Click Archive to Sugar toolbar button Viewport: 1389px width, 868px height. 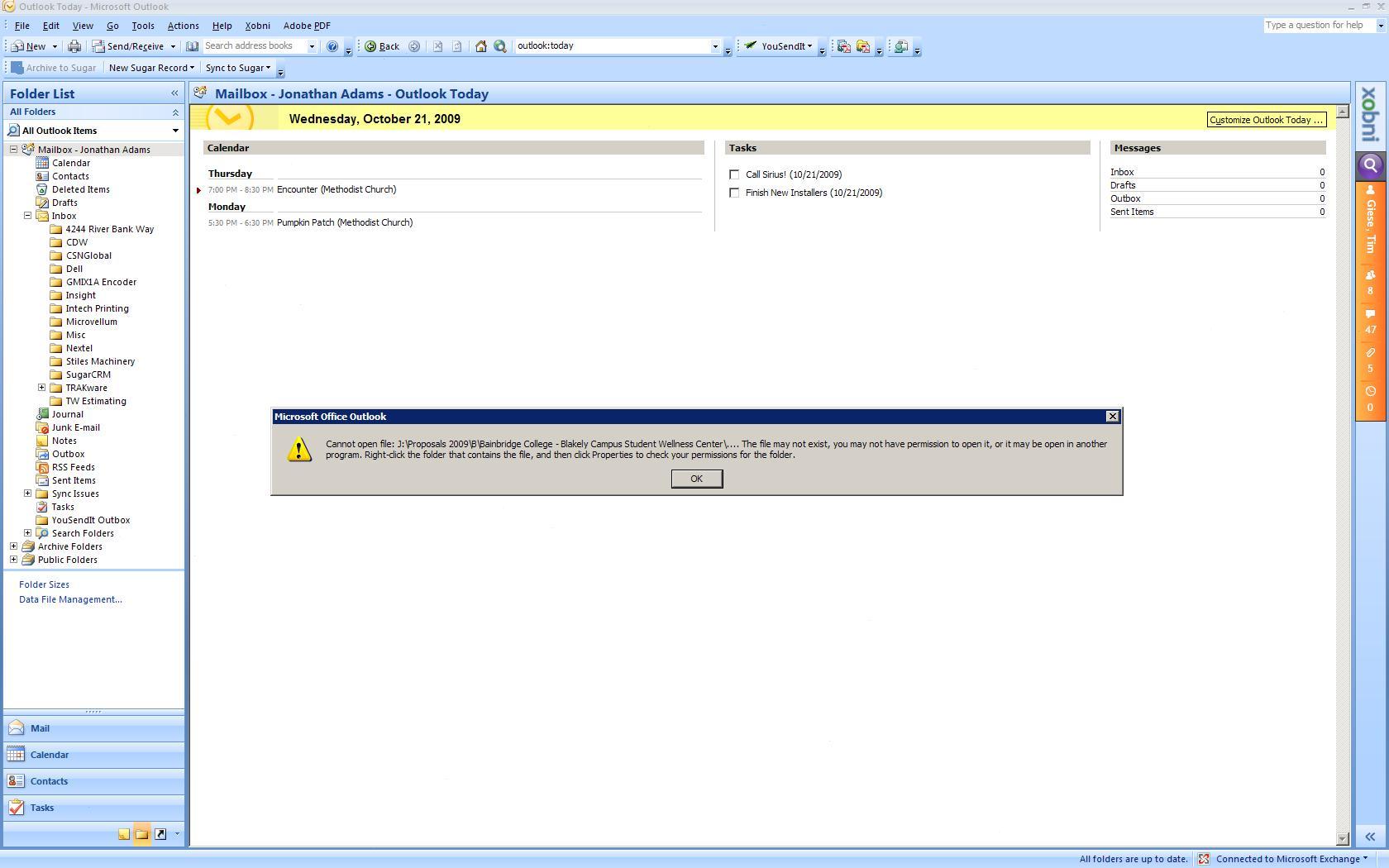coord(54,68)
